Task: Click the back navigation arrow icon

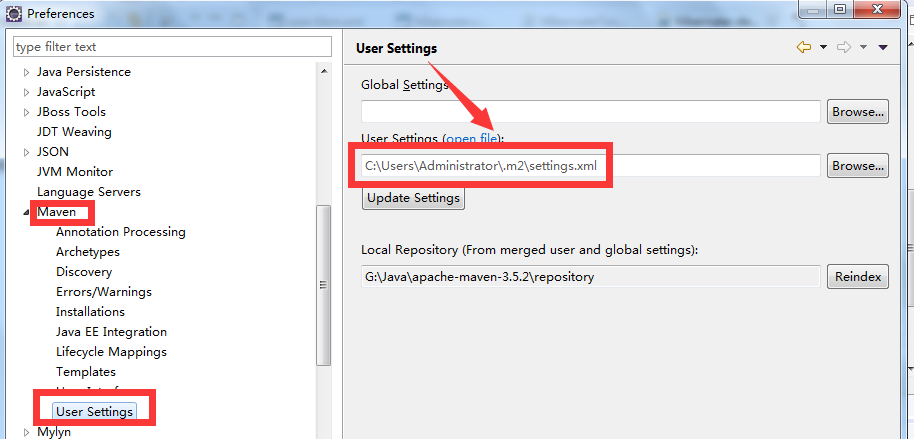Action: click(804, 47)
